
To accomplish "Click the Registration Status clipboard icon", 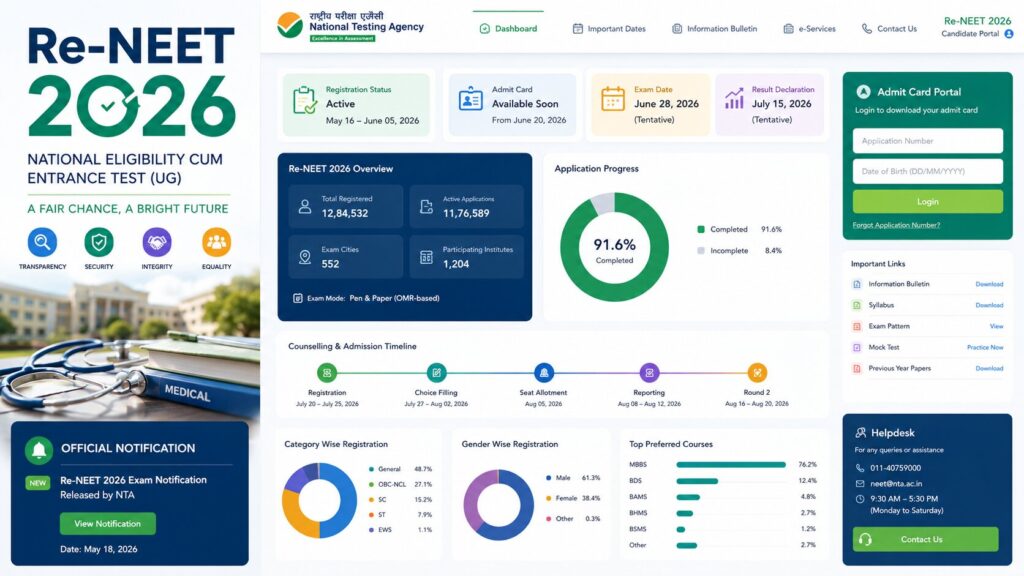I will click(x=305, y=101).
